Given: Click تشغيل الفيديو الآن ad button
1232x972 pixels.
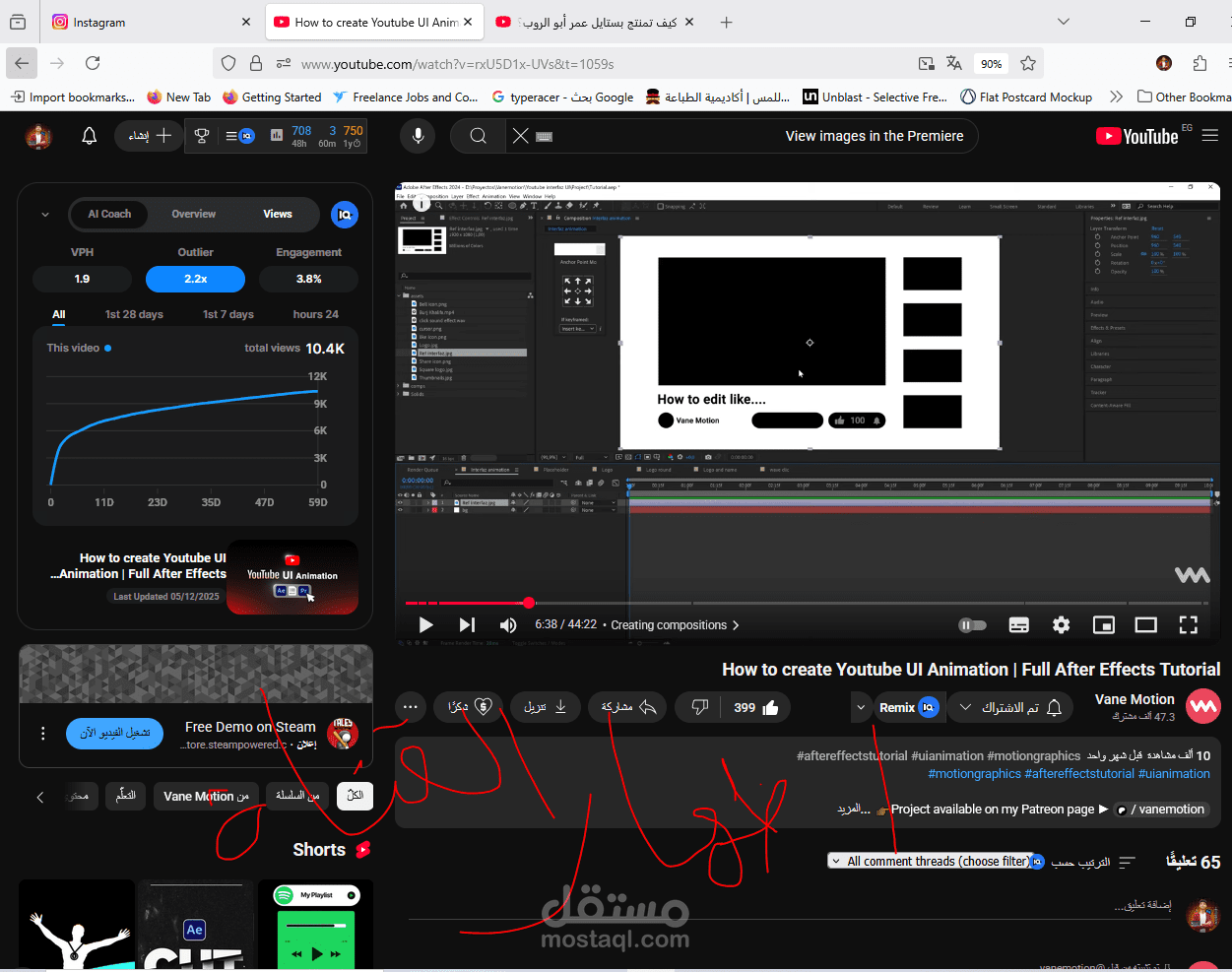Looking at the screenshot, I should click(x=115, y=733).
